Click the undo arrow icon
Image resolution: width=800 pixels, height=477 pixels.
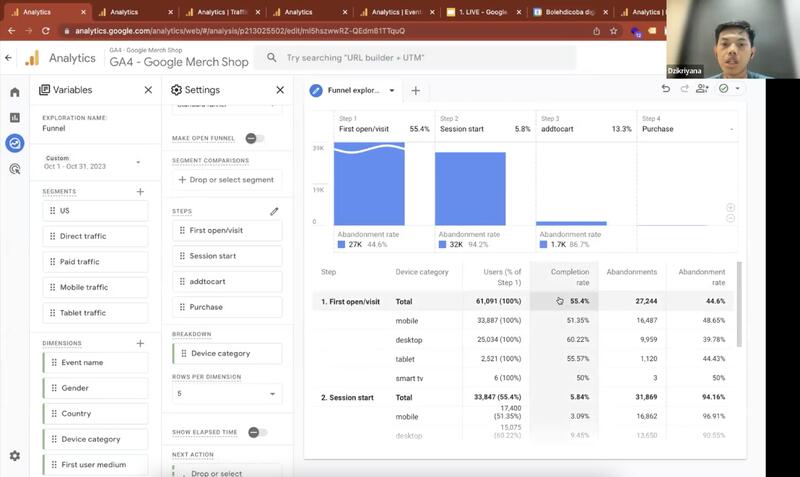[666, 89]
